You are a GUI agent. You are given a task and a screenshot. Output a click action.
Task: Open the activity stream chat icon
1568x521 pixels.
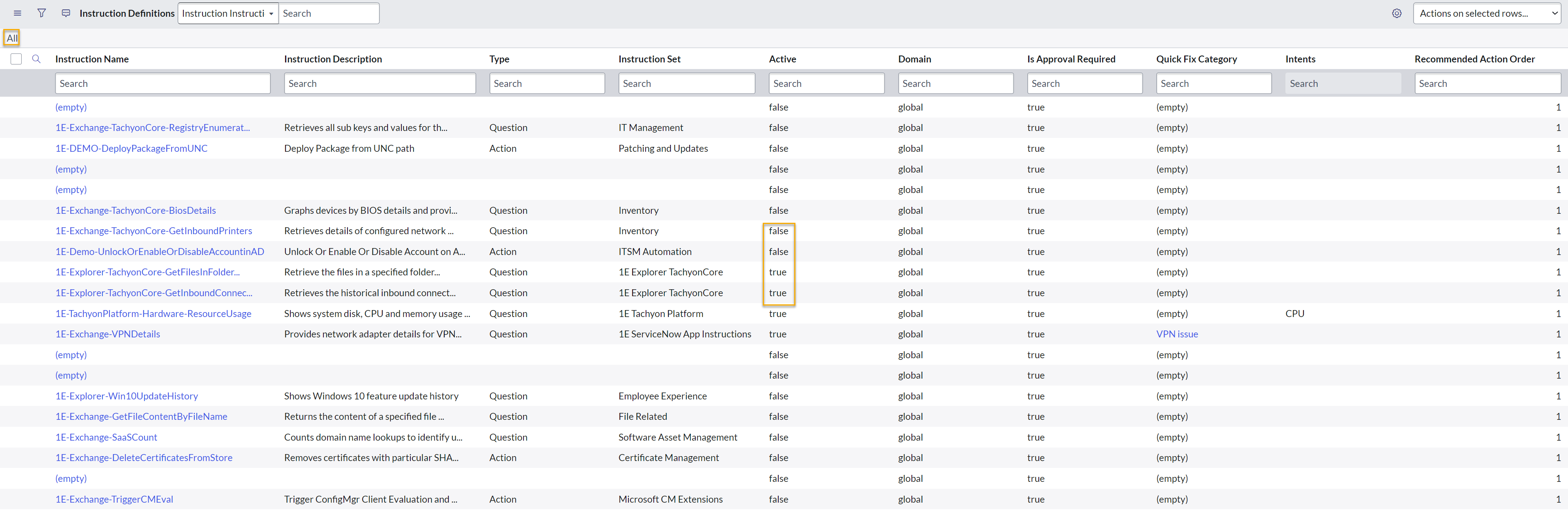[x=66, y=13]
